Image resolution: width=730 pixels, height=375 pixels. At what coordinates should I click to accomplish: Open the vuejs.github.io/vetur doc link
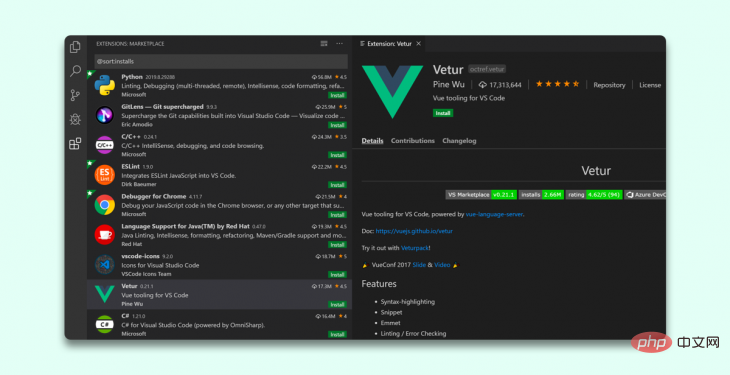[414, 231]
